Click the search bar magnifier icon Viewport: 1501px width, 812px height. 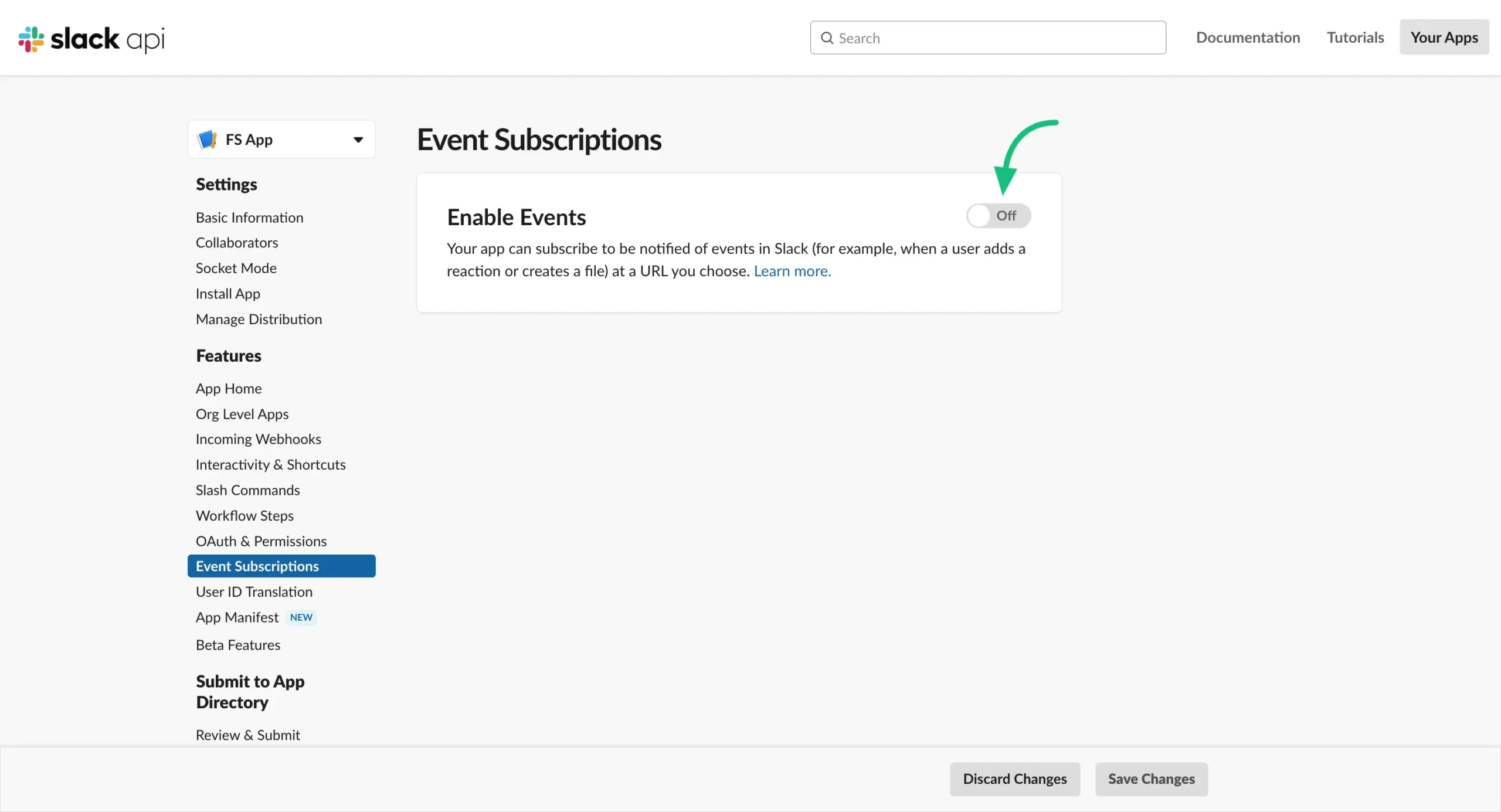tap(827, 37)
